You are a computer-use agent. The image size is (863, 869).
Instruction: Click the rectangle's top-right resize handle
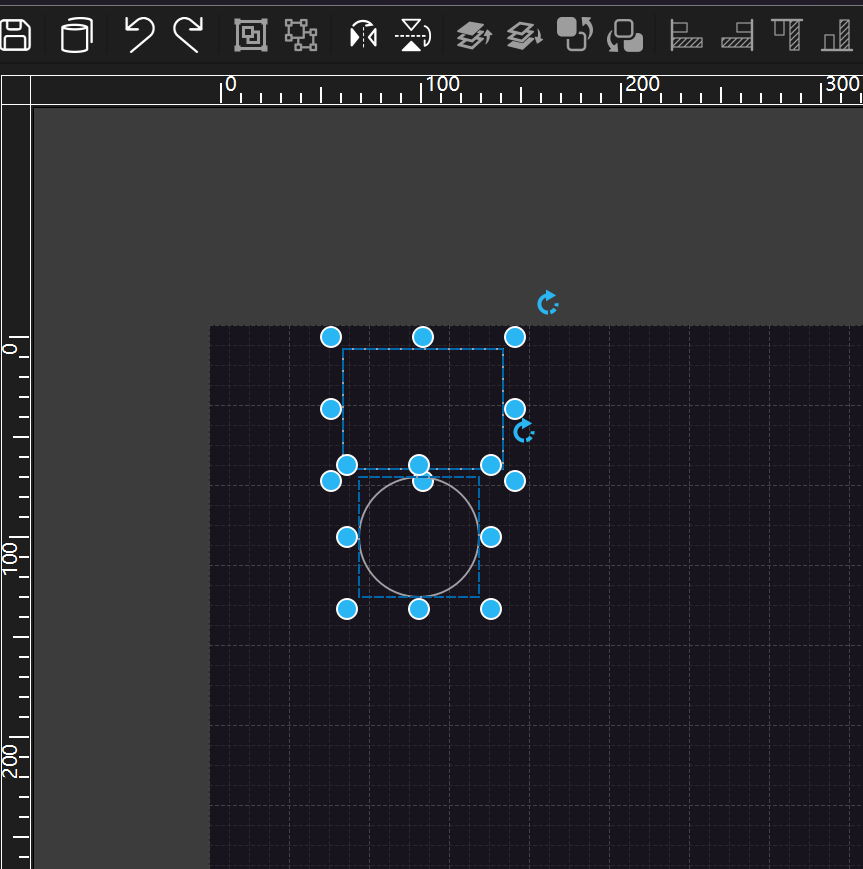coord(515,337)
